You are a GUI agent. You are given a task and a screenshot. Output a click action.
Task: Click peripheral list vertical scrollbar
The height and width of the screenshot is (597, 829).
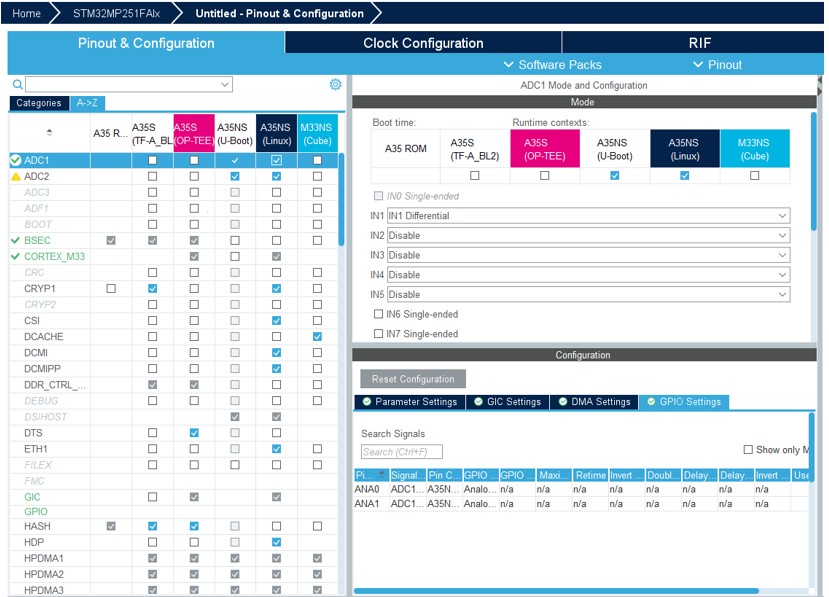(x=342, y=199)
